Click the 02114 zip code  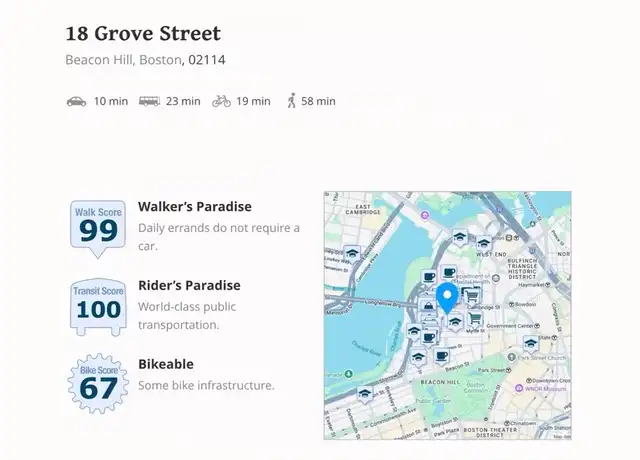(207, 60)
